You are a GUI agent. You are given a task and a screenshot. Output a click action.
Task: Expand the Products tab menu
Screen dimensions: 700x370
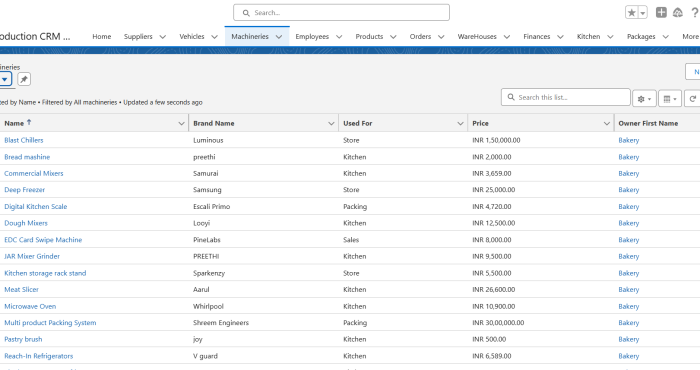click(x=393, y=37)
